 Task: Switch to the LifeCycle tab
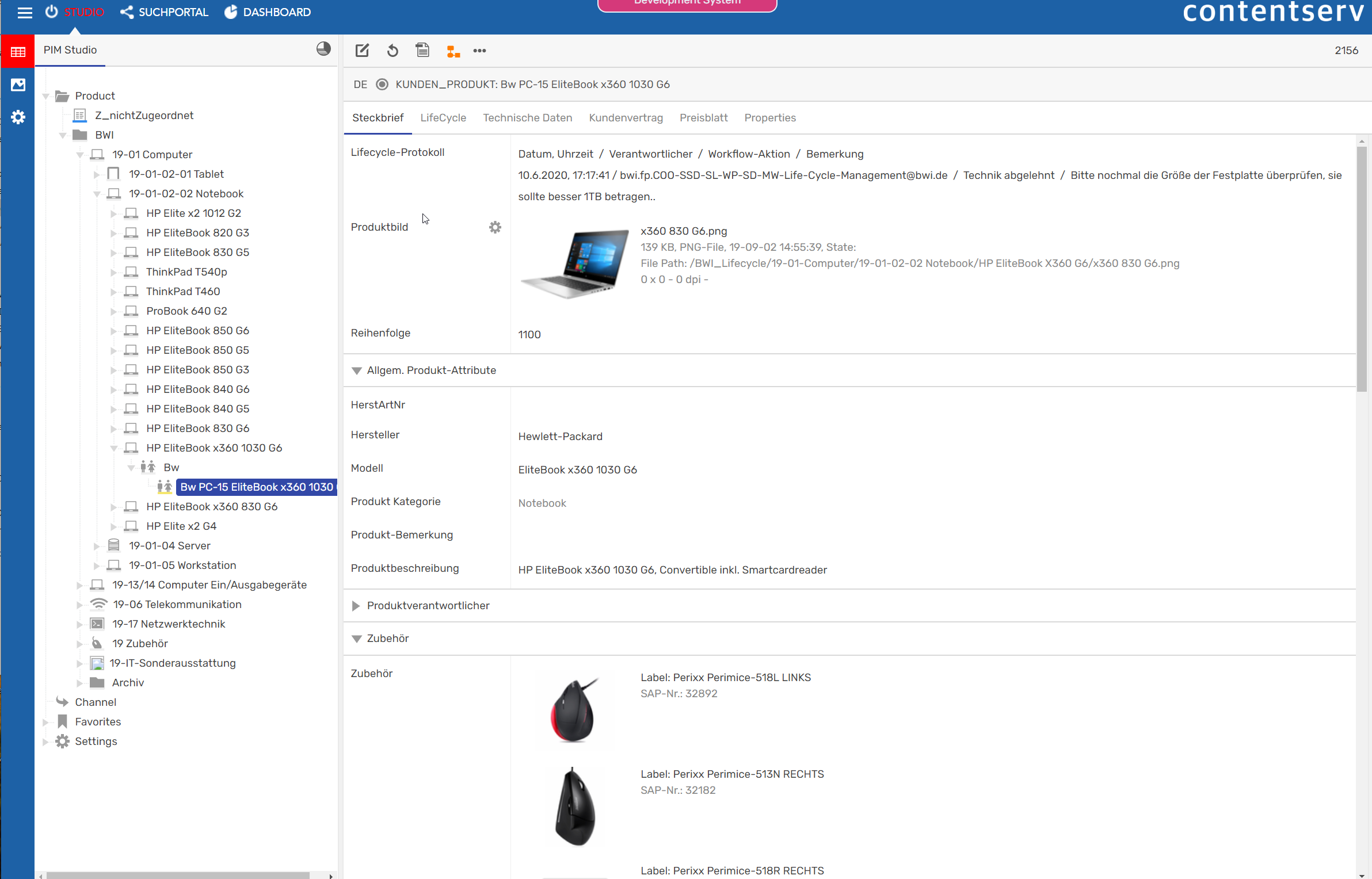point(443,117)
